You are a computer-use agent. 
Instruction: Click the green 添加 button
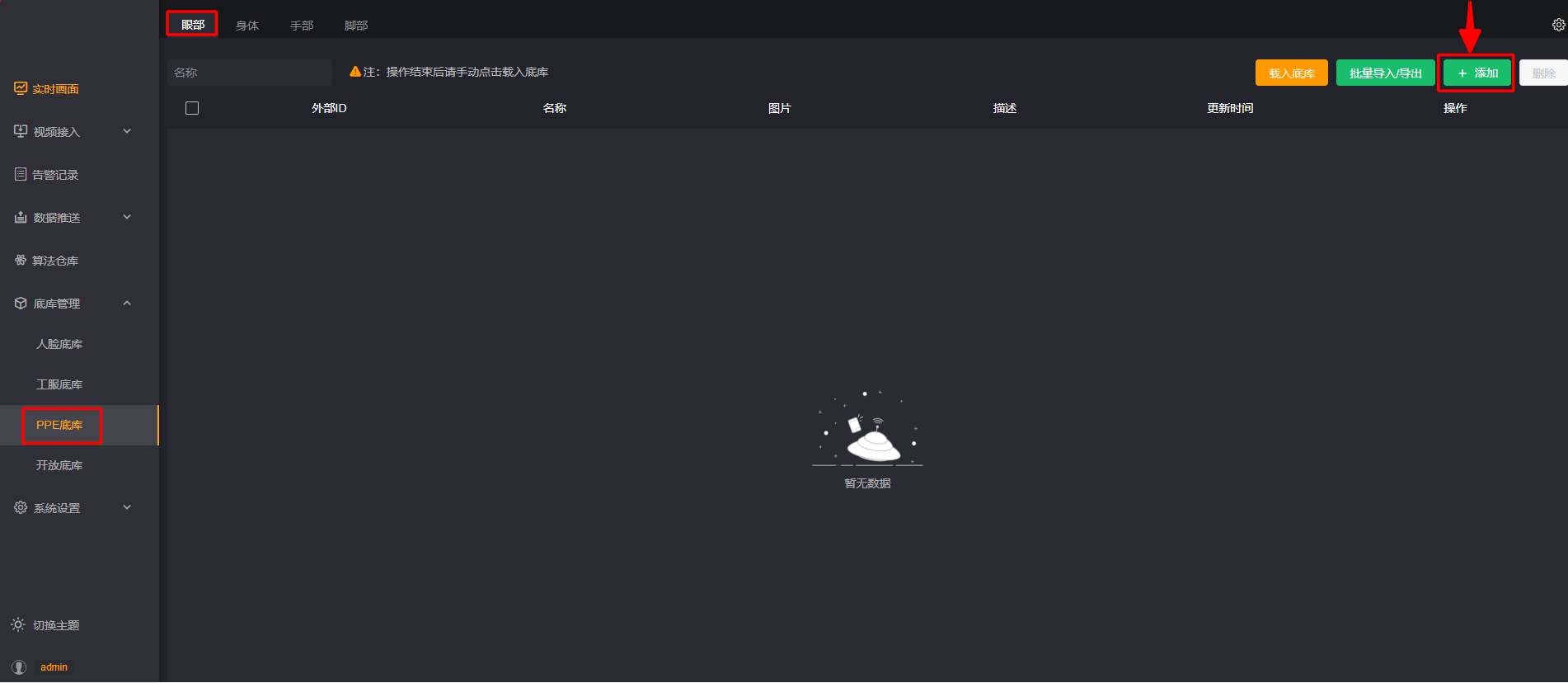1476,73
